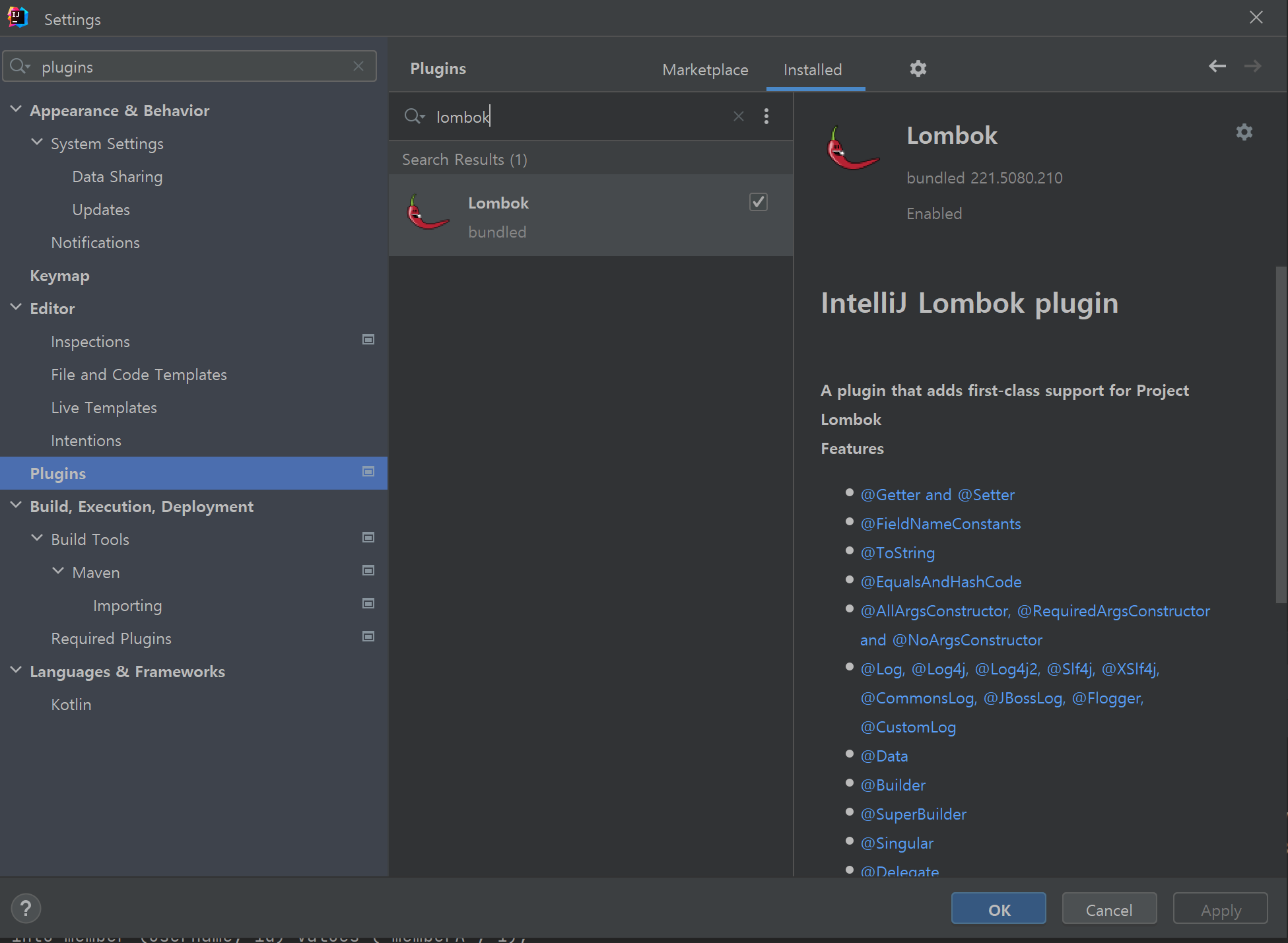1288x943 pixels.
Task: Open the @CustomLog link
Action: (x=908, y=727)
